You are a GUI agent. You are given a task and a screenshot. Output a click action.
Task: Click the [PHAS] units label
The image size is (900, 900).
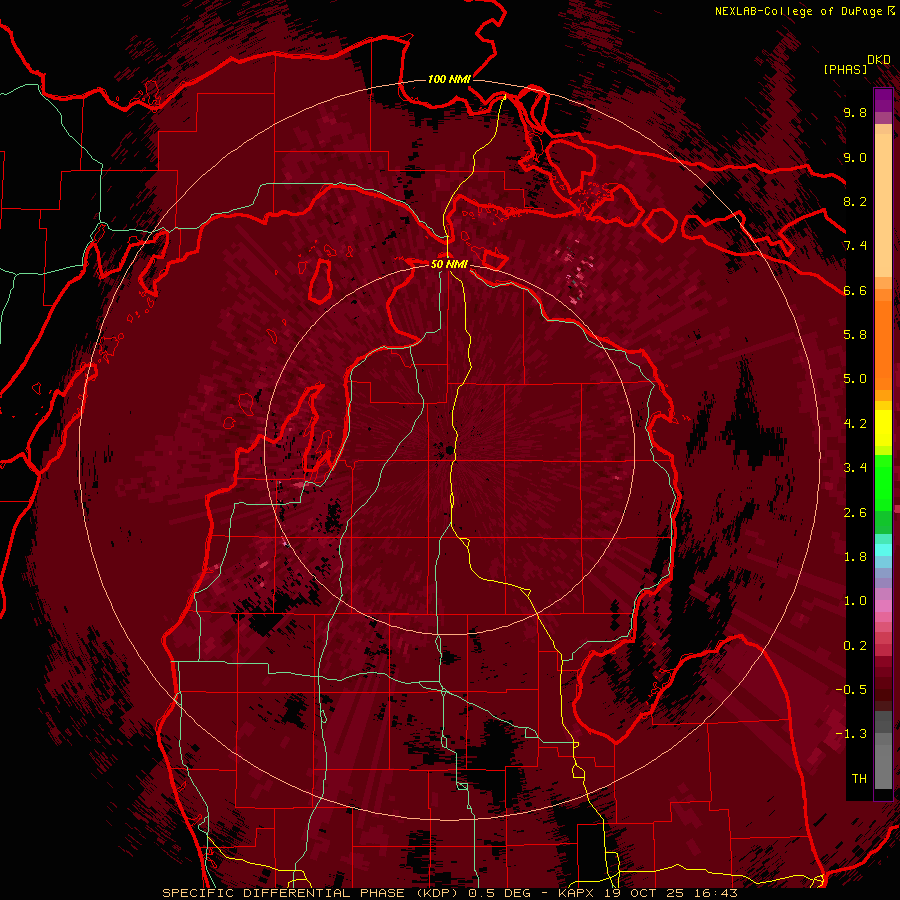click(x=845, y=69)
